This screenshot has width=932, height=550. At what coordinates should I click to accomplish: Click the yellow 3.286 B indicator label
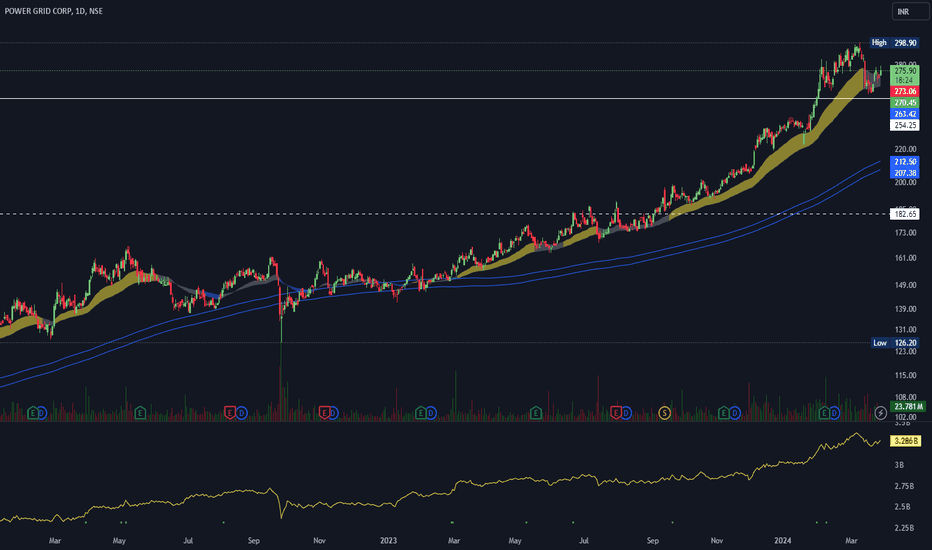point(906,441)
